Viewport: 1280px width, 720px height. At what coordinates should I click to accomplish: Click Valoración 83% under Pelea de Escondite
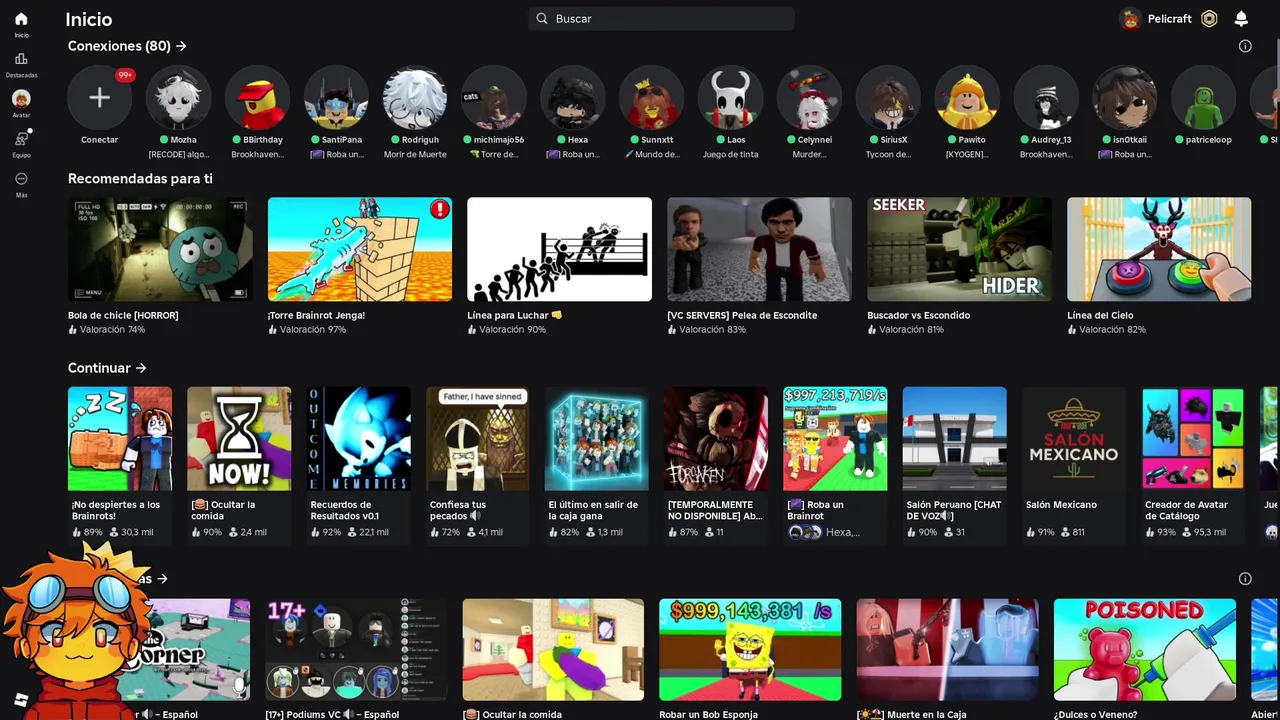coord(712,330)
